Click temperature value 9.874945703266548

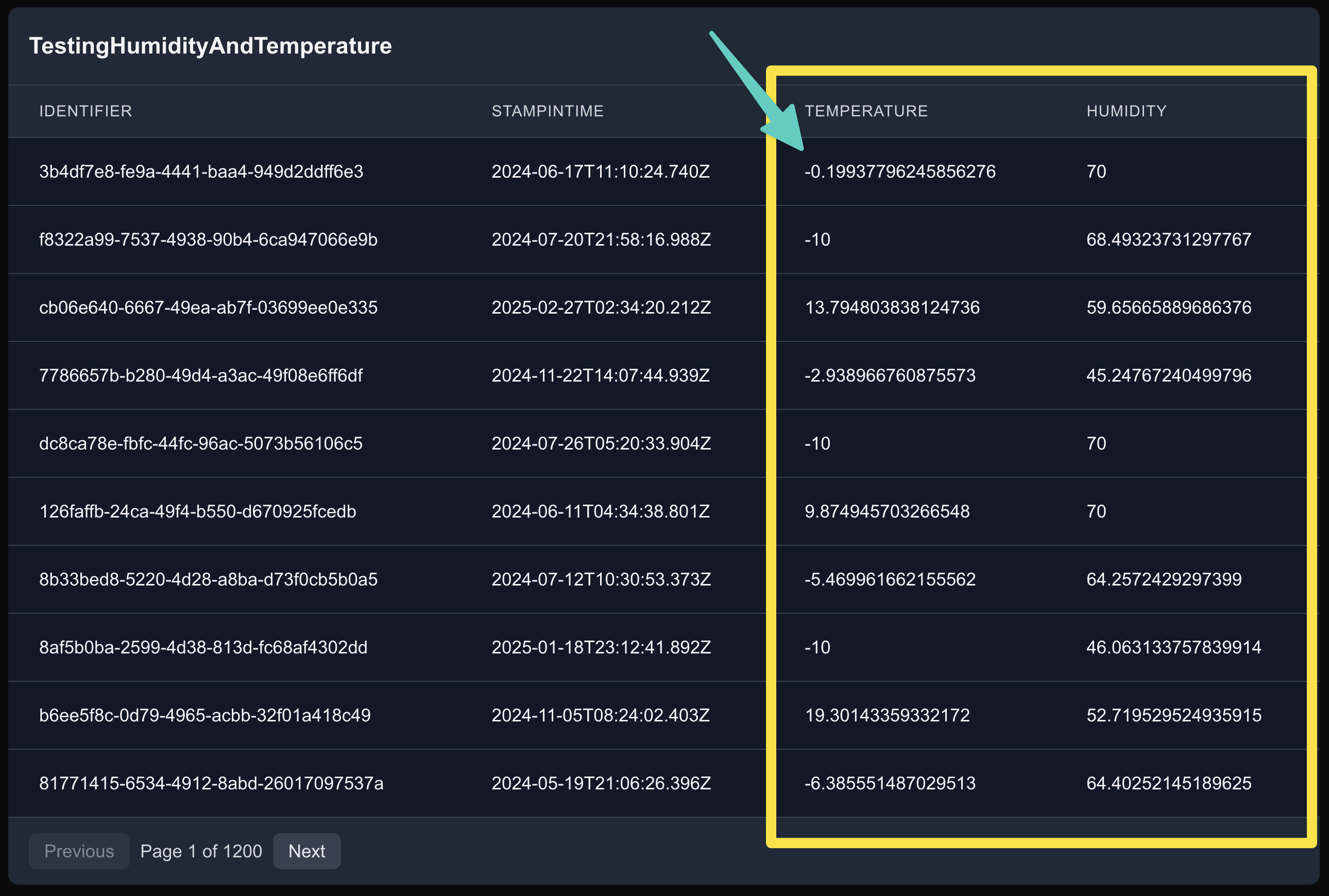(887, 511)
